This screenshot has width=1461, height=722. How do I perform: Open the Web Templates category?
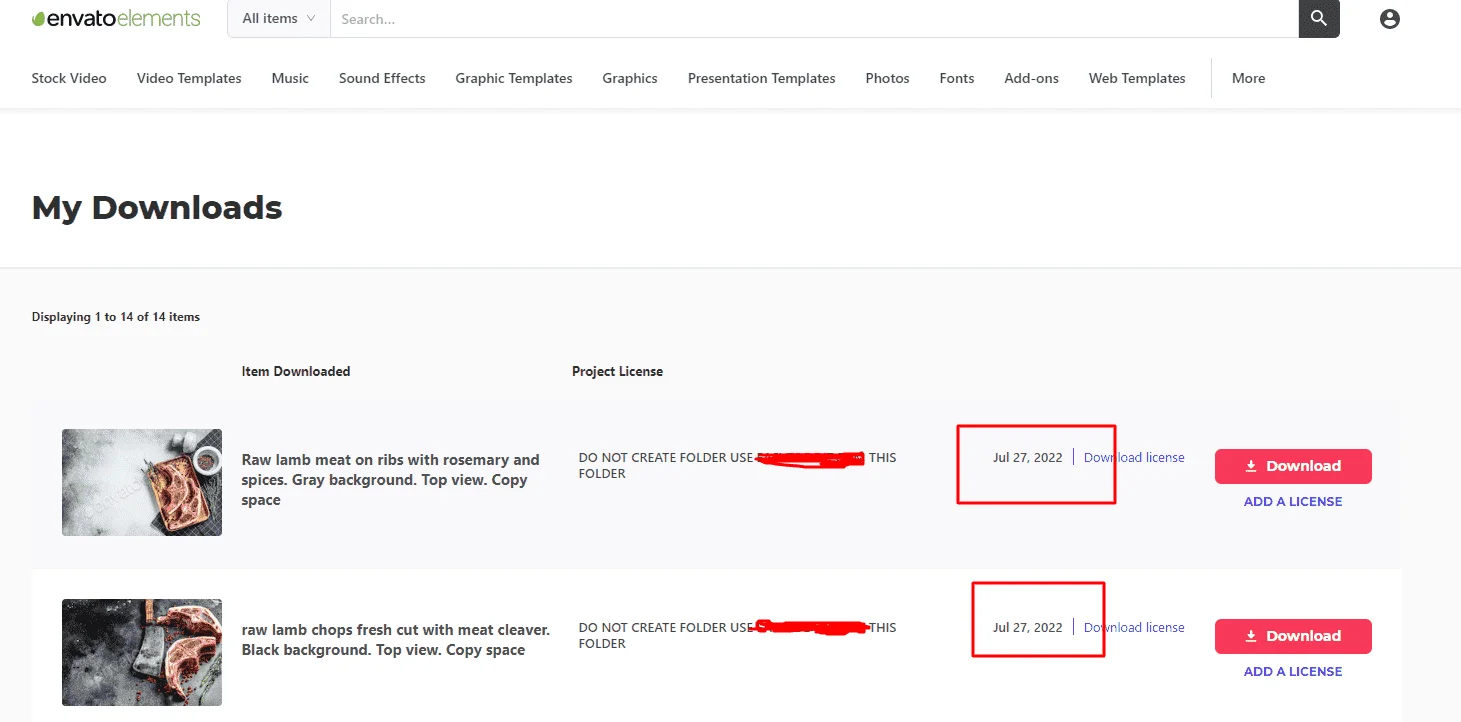1137,78
